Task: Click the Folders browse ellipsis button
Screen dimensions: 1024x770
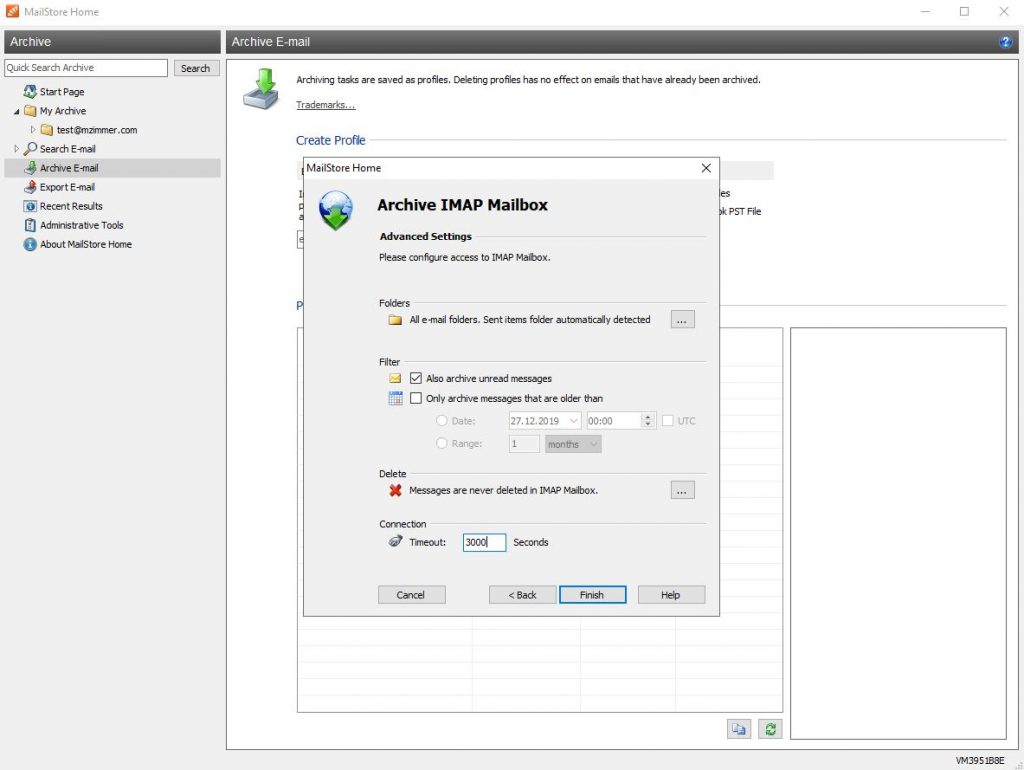Action: tap(682, 320)
